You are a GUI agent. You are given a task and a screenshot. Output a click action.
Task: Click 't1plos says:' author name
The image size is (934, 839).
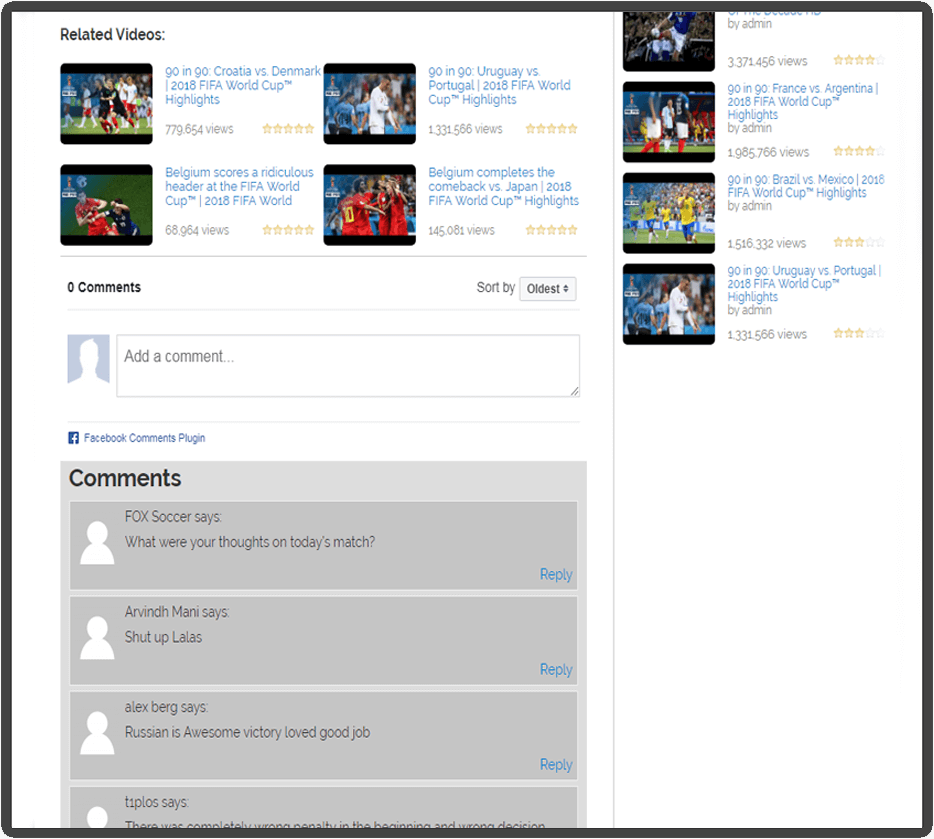pos(157,803)
